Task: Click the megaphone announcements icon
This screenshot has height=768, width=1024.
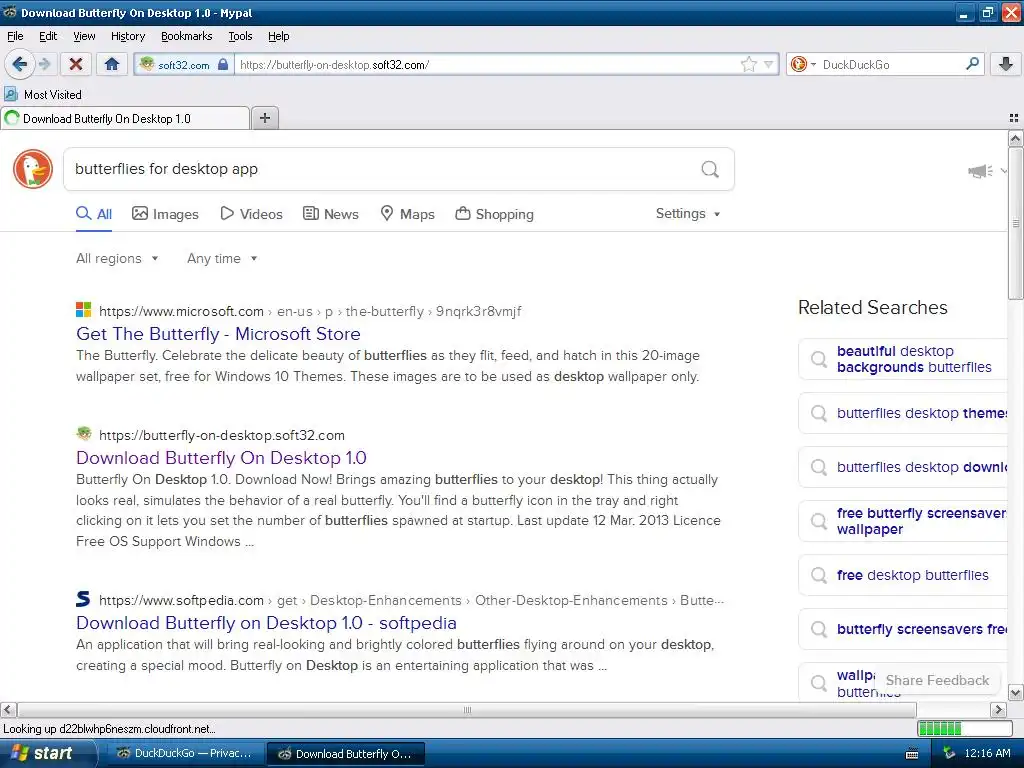Action: [x=980, y=171]
